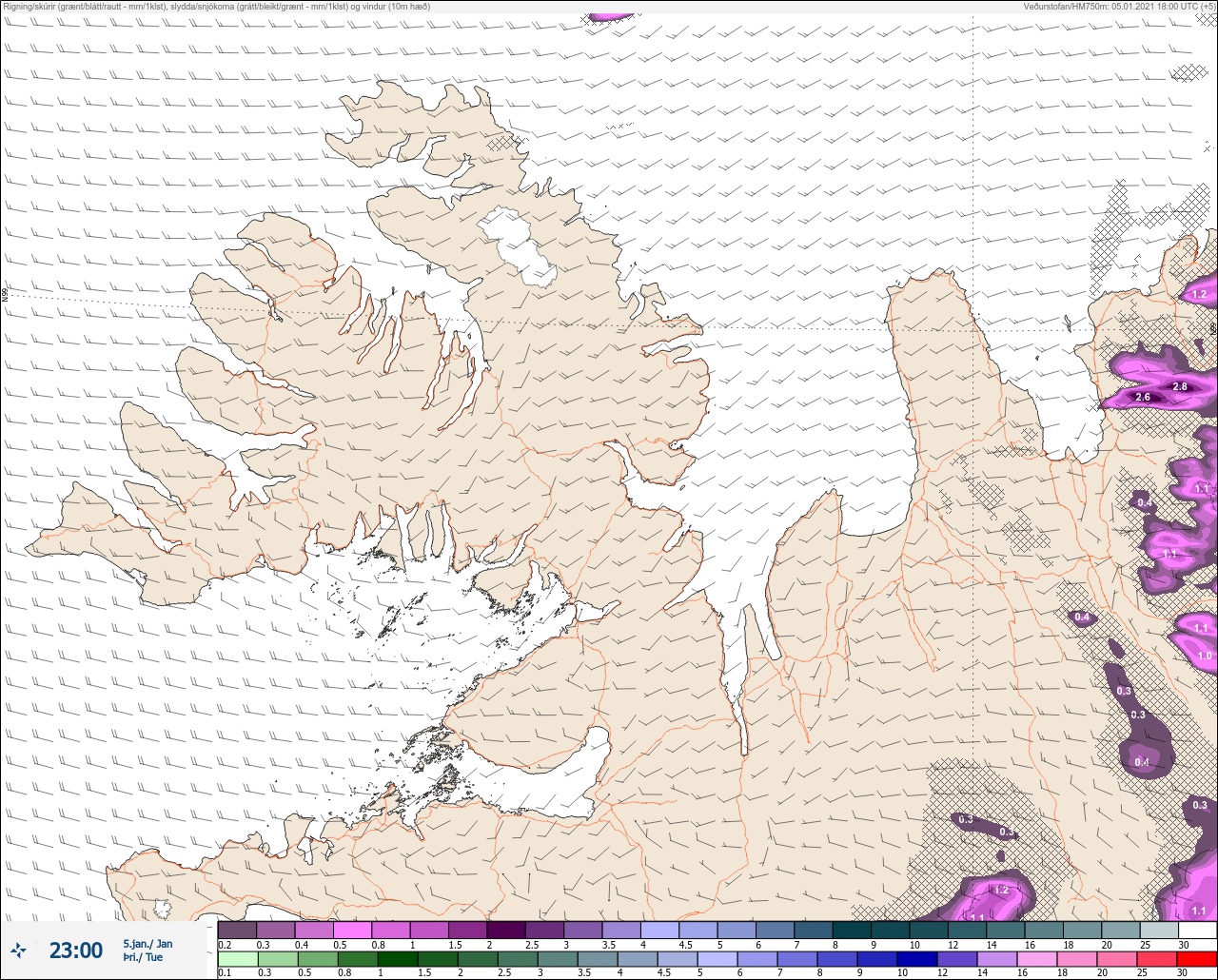Screen dimensions: 1218x980
Task: Select the pale green 0.1 lower legend swatch
Action: pyautogui.click(x=237, y=958)
